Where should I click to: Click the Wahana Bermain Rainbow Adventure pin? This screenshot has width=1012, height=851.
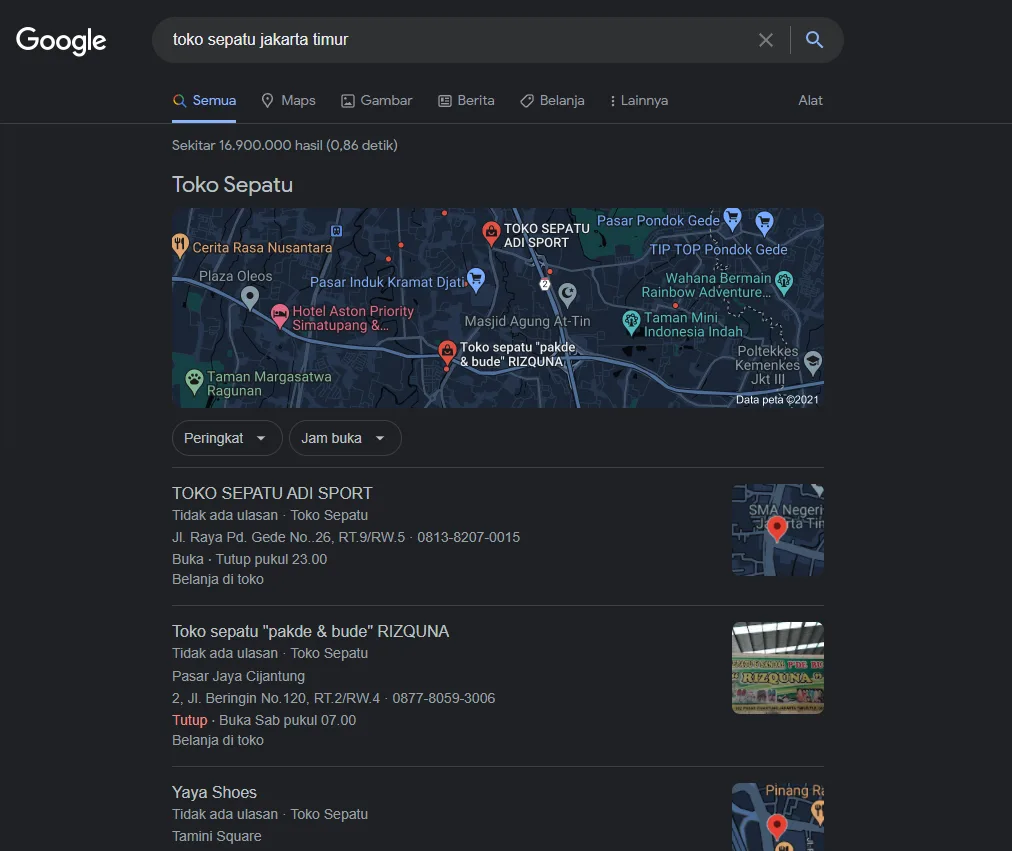(784, 282)
